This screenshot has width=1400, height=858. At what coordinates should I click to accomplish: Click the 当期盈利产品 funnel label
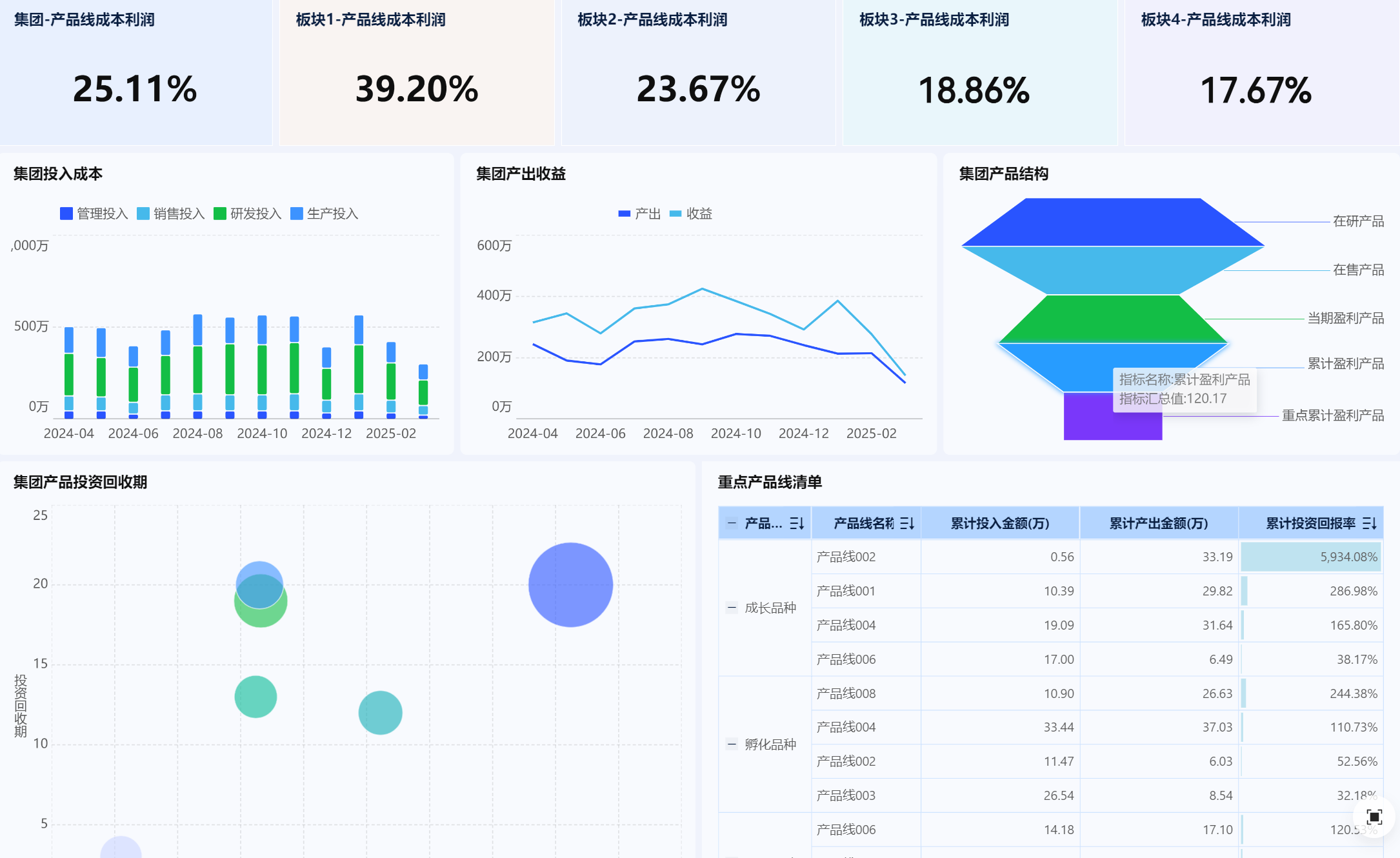click(x=1345, y=318)
